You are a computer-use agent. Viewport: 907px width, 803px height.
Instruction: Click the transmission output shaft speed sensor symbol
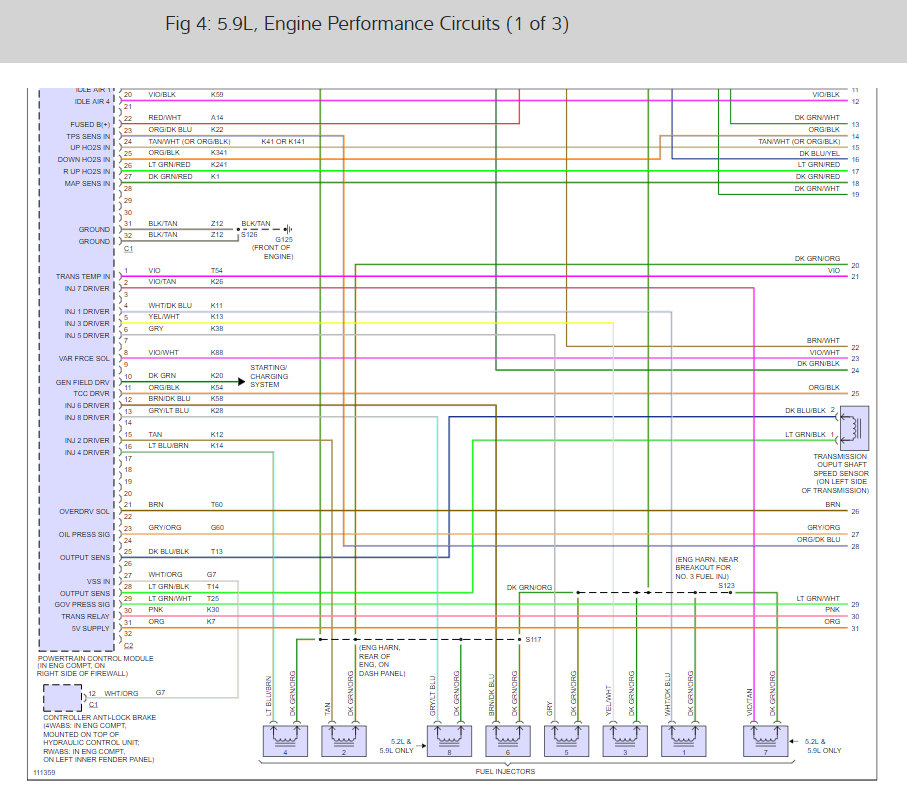pyautogui.click(x=854, y=428)
